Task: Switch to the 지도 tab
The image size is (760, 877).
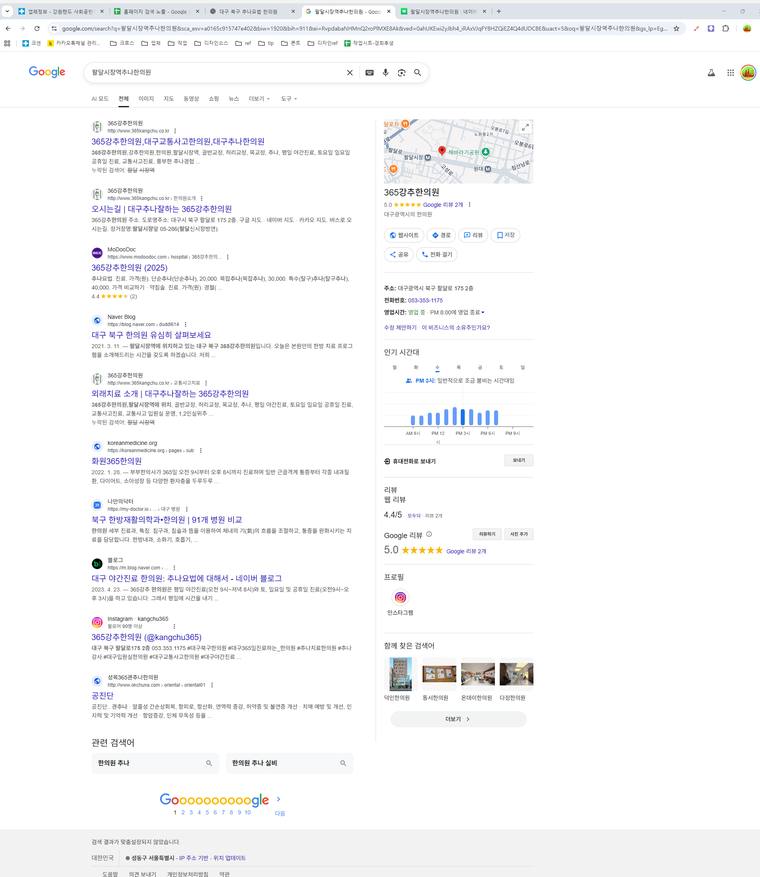Action: [x=168, y=99]
